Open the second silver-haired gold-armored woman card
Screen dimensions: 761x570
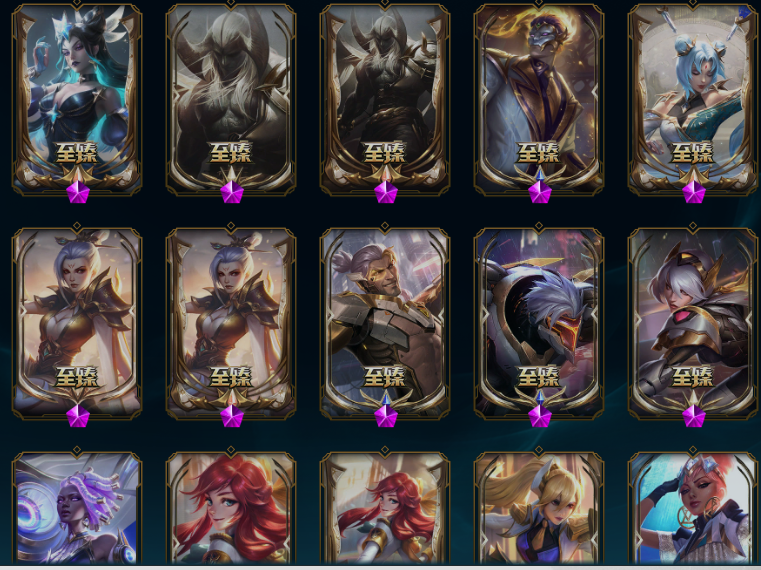tap(231, 321)
